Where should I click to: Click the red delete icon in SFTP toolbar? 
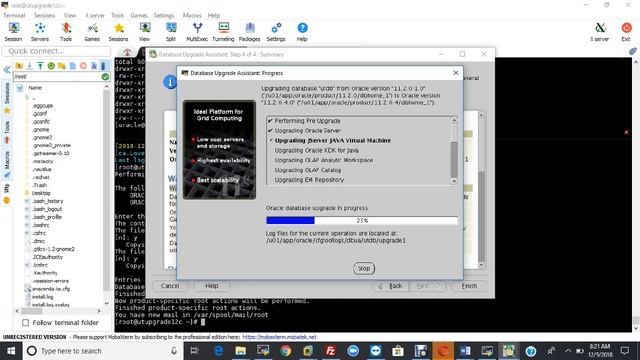[x=83, y=66]
